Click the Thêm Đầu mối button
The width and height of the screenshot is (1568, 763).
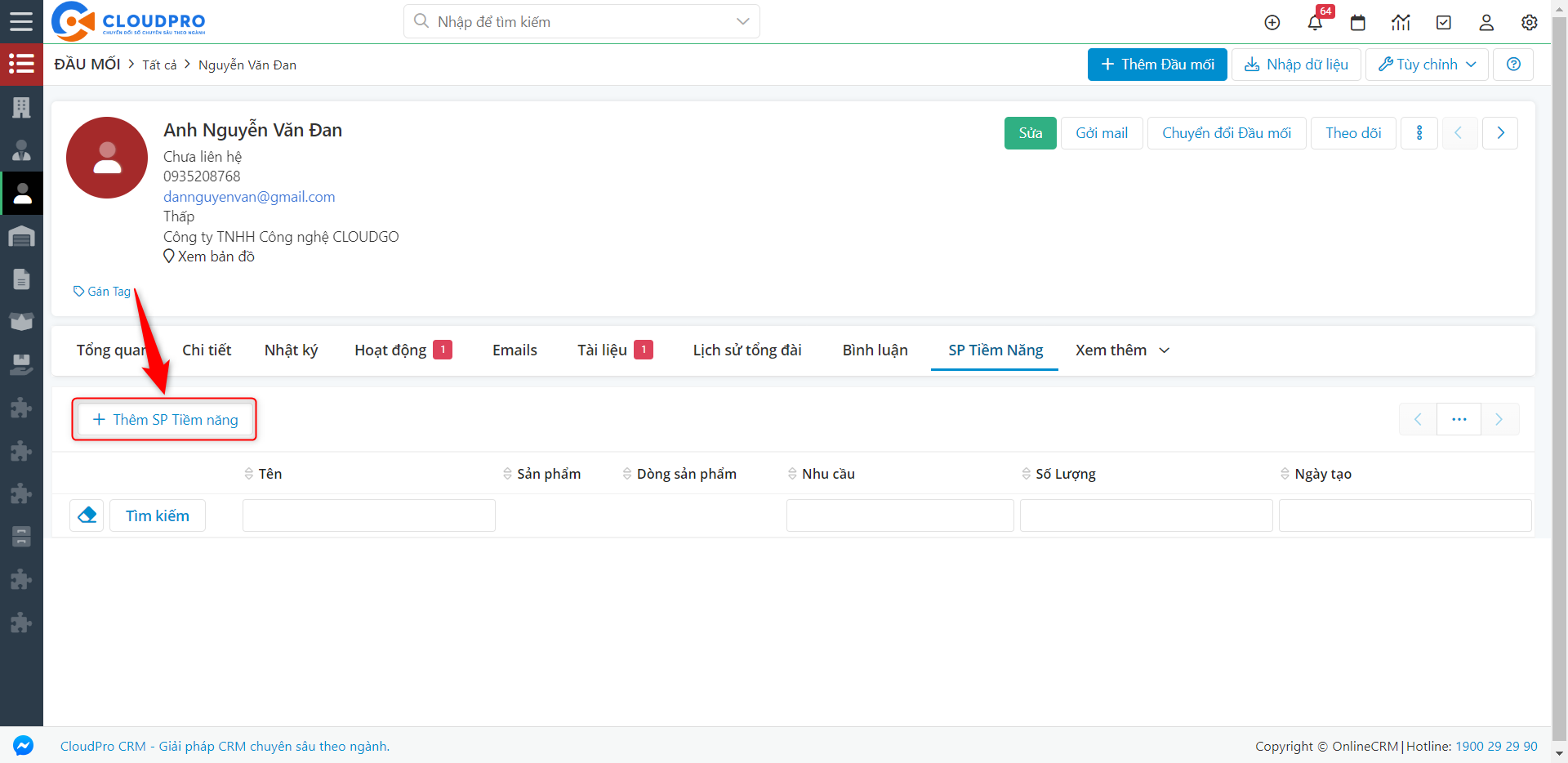1157,65
